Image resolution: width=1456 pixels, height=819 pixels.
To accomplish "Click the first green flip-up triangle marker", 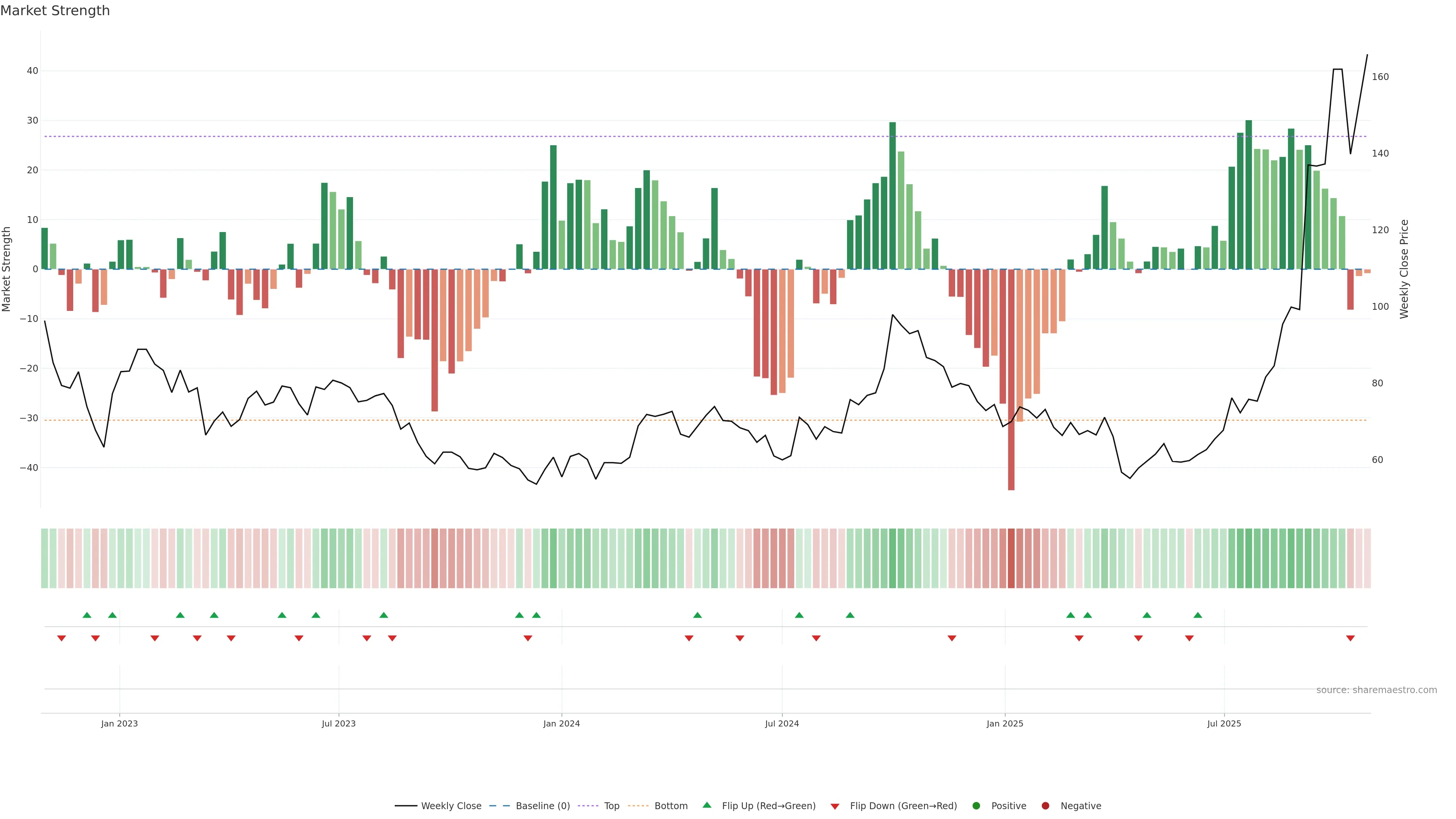I will [86, 615].
